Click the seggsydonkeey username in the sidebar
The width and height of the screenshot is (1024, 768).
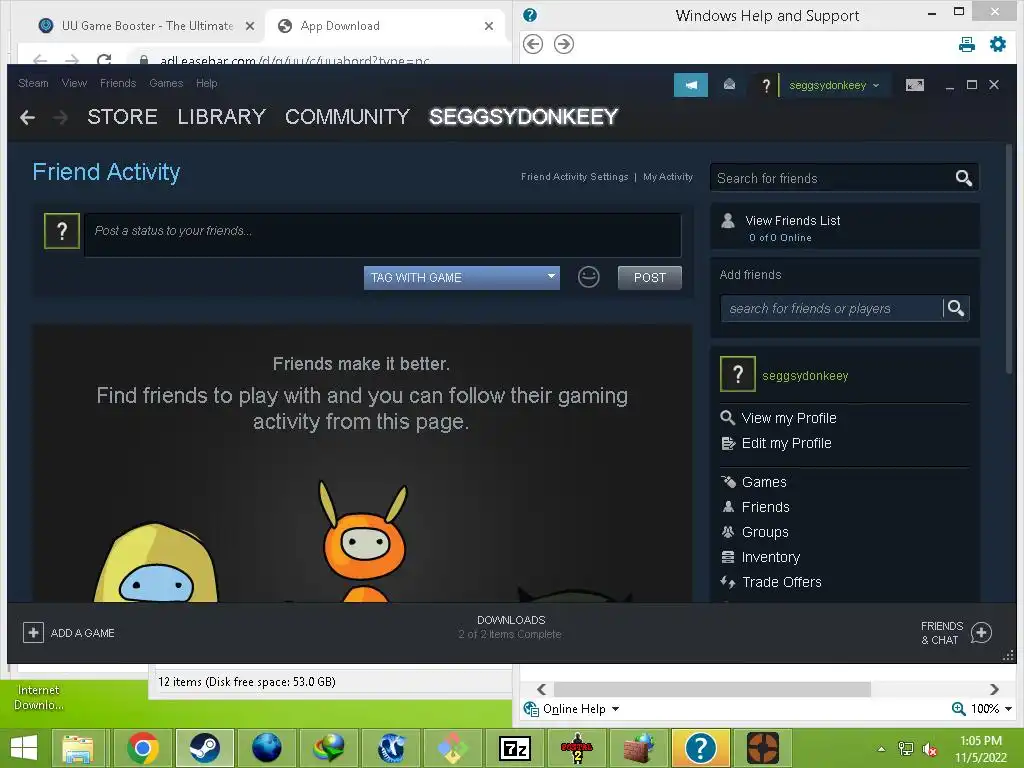click(805, 376)
